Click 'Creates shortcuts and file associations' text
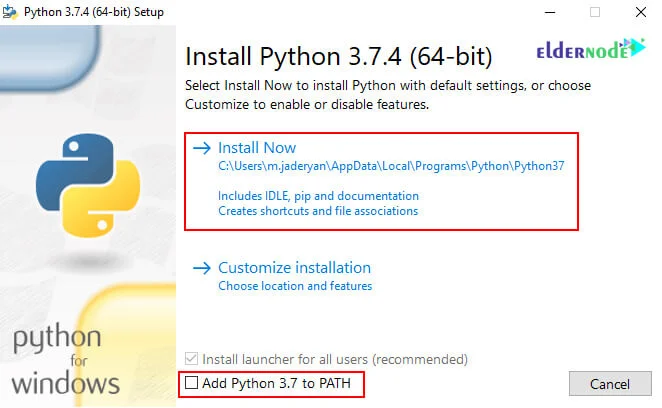Screen dimensions: 662x408 point(318,211)
